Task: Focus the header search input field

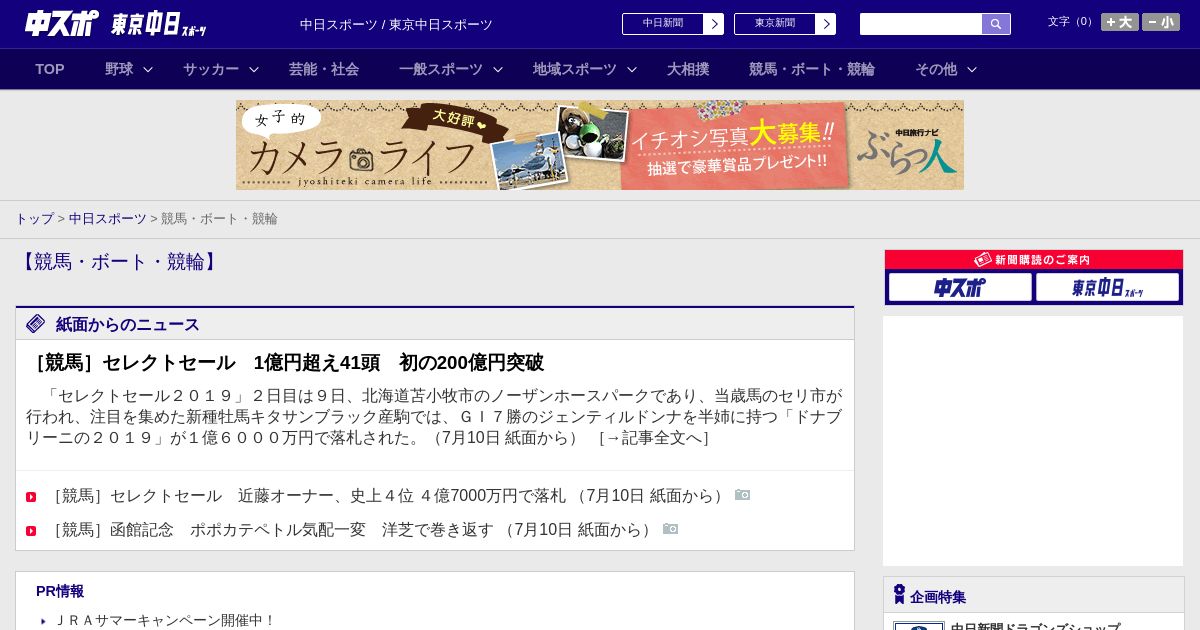Action: click(x=921, y=24)
